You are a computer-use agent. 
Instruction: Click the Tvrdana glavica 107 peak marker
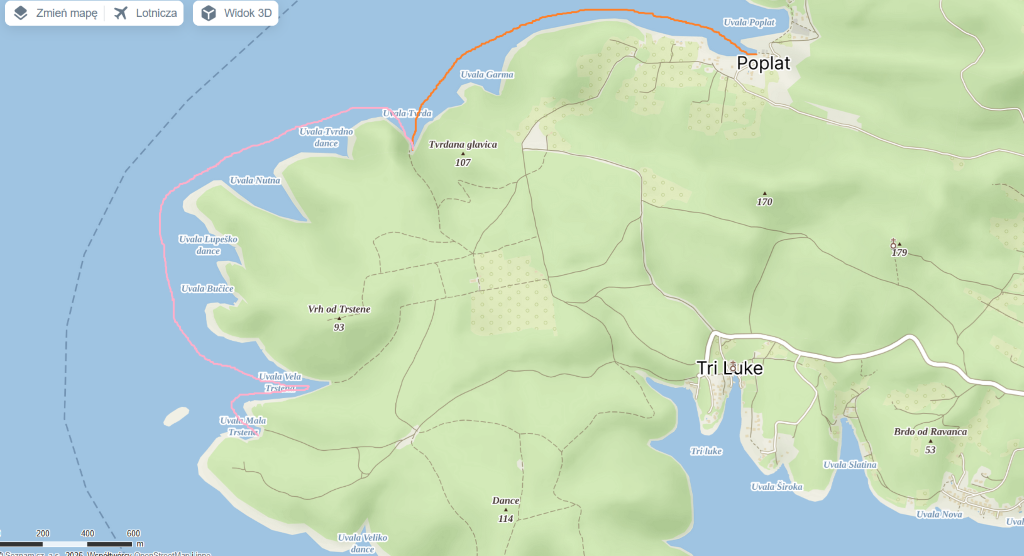[462, 153]
